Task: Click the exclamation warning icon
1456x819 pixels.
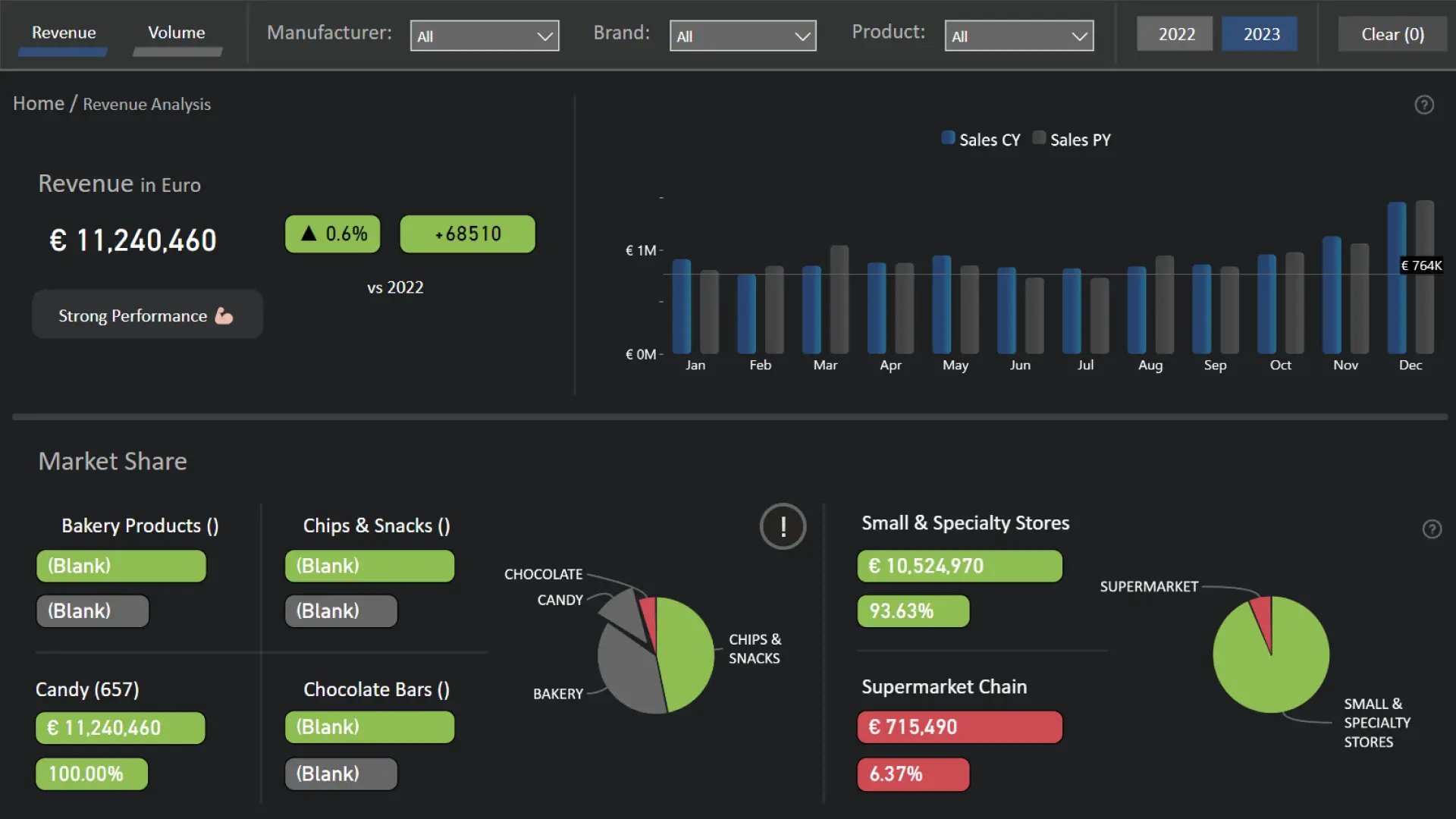Action: pos(783,526)
